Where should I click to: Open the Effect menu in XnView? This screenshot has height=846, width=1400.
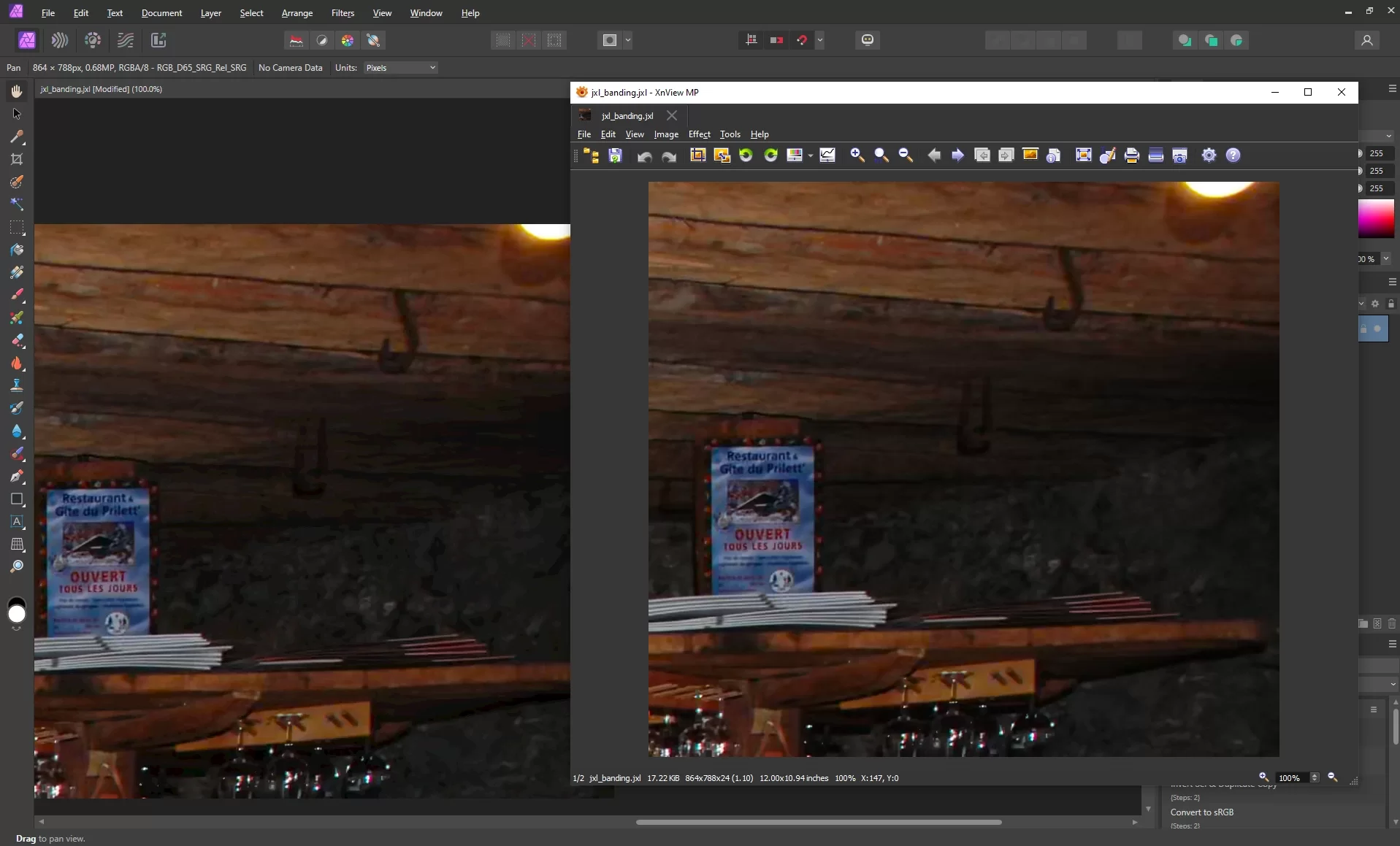coord(699,134)
